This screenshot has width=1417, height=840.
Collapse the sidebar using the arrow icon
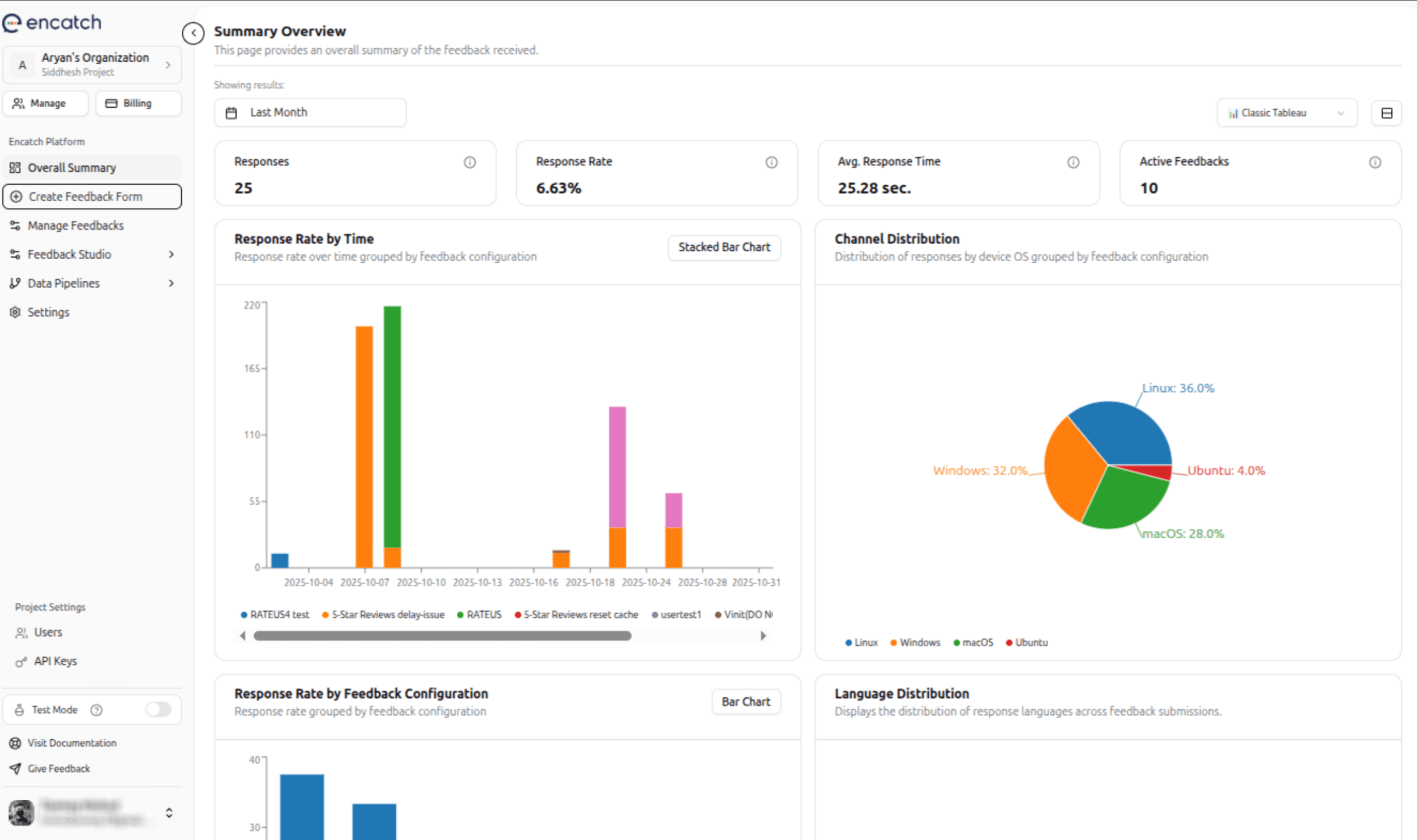tap(193, 34)
